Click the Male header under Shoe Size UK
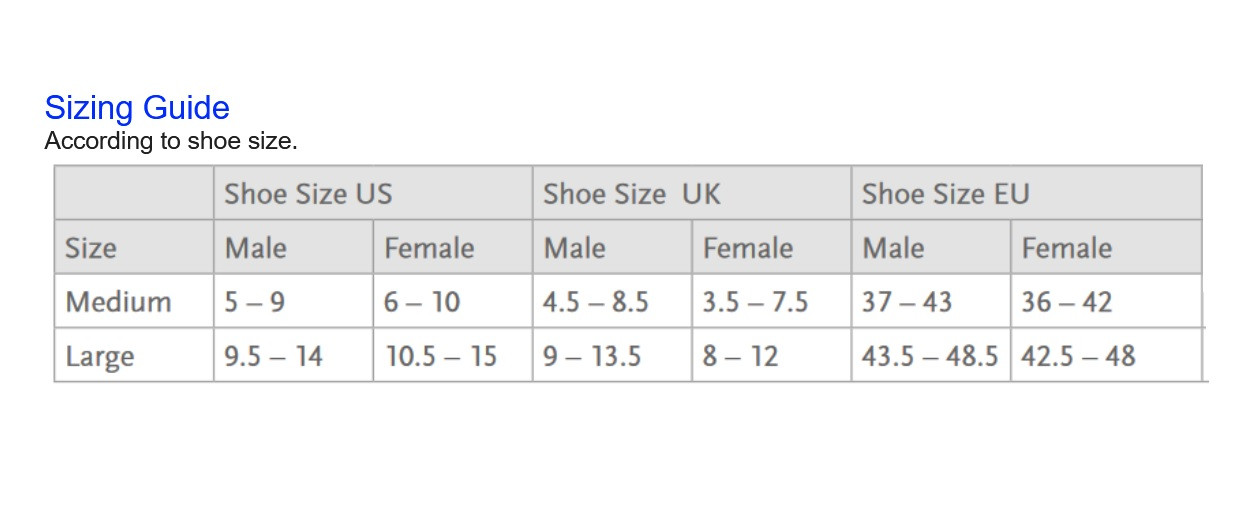This screenshot has width=1247, height=506. click(x=612, y=247)
